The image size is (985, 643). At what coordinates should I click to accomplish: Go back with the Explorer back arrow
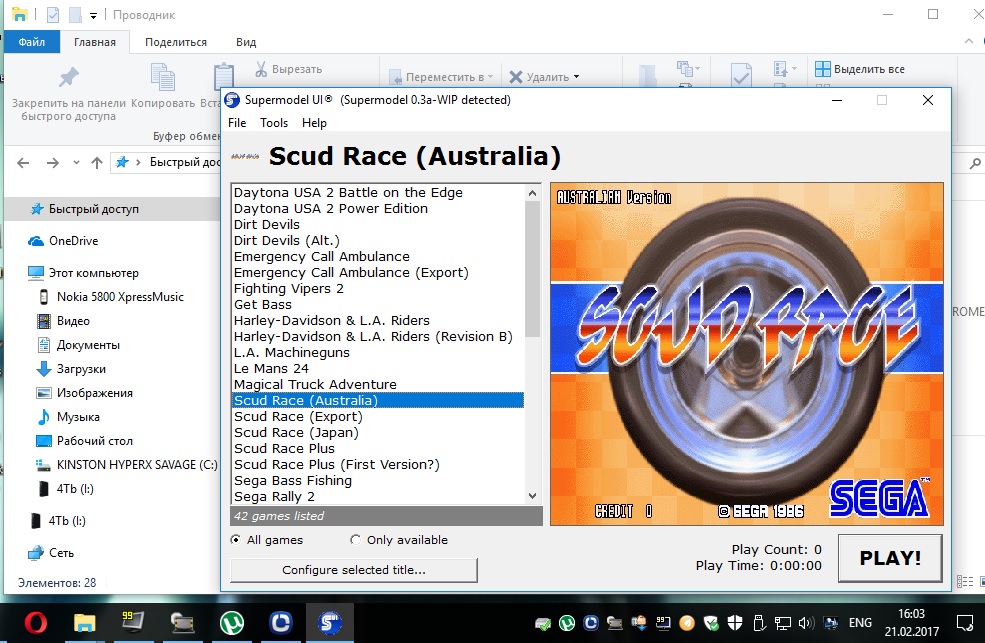[x=23, y=163]
